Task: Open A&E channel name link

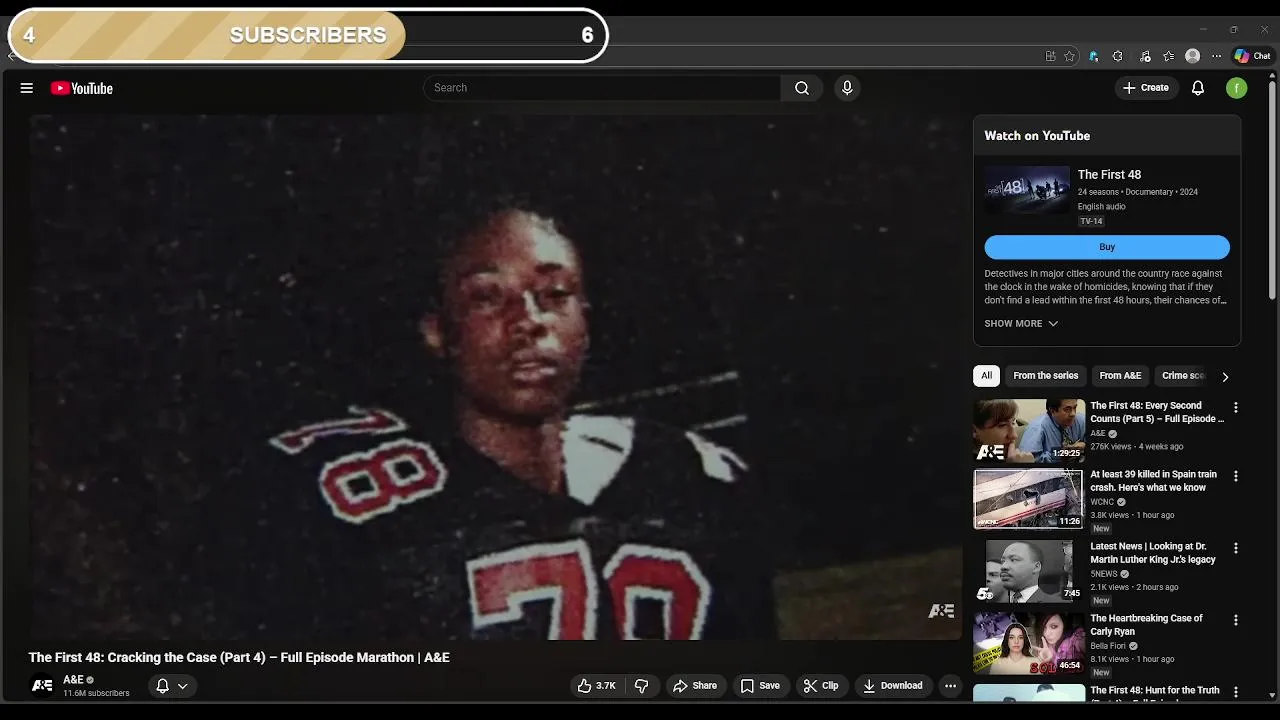Action: pyautogui.click(x=73, y=680)
